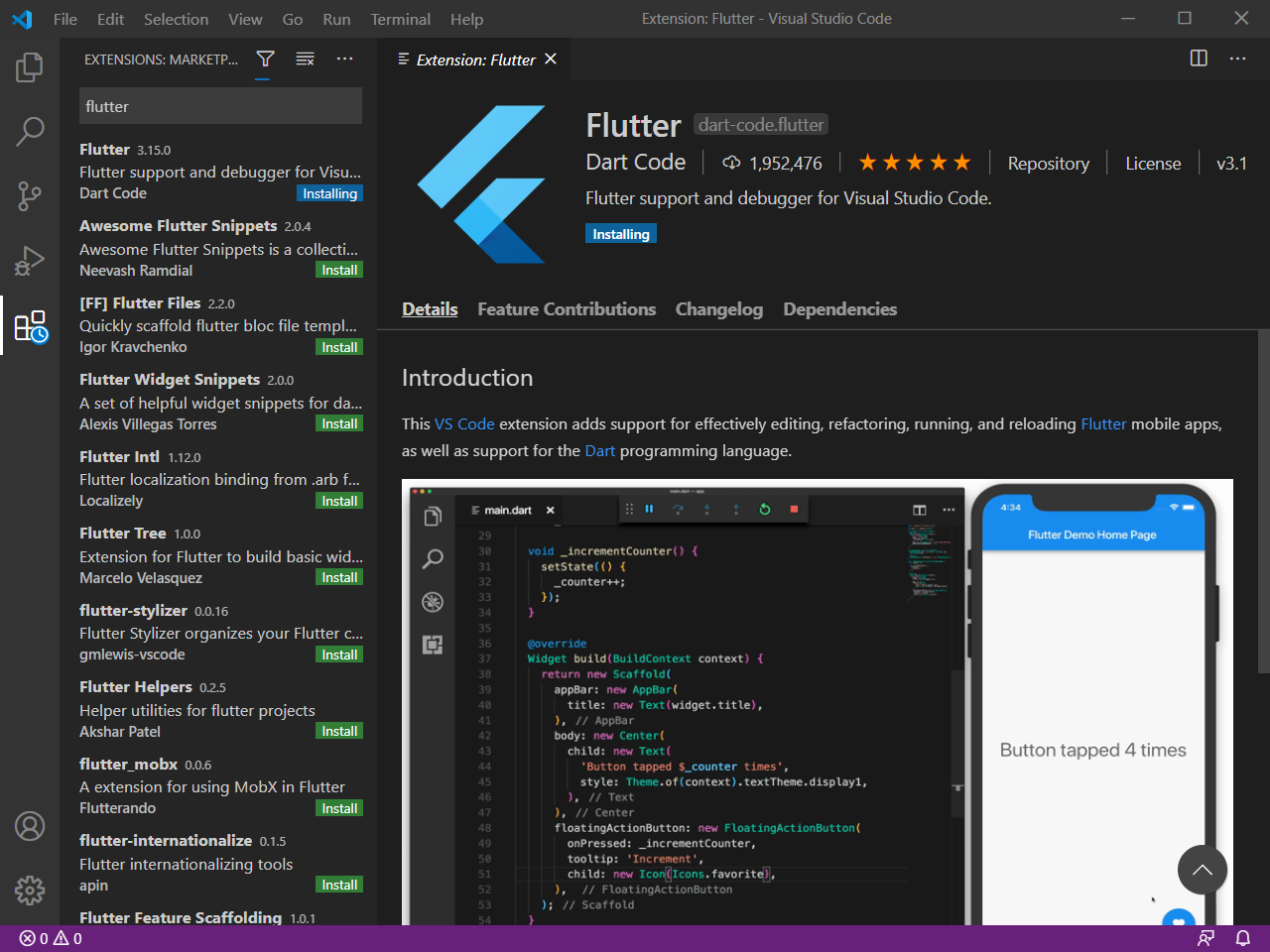The image size is (1270, 952).
Task: Switch to the Feature Contributions tab
Action: [x=567, y=309]
